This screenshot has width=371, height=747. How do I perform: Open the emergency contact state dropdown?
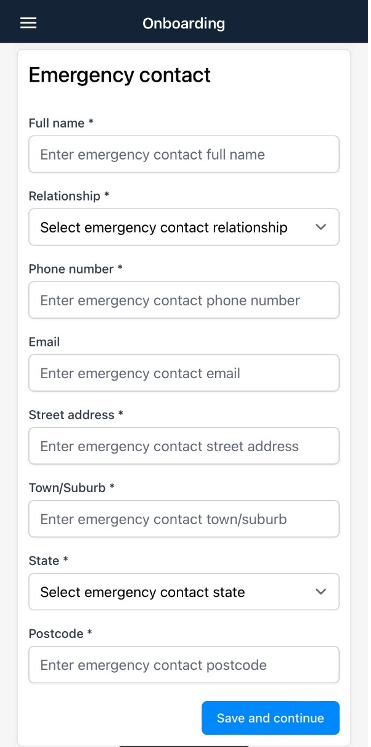184,592
